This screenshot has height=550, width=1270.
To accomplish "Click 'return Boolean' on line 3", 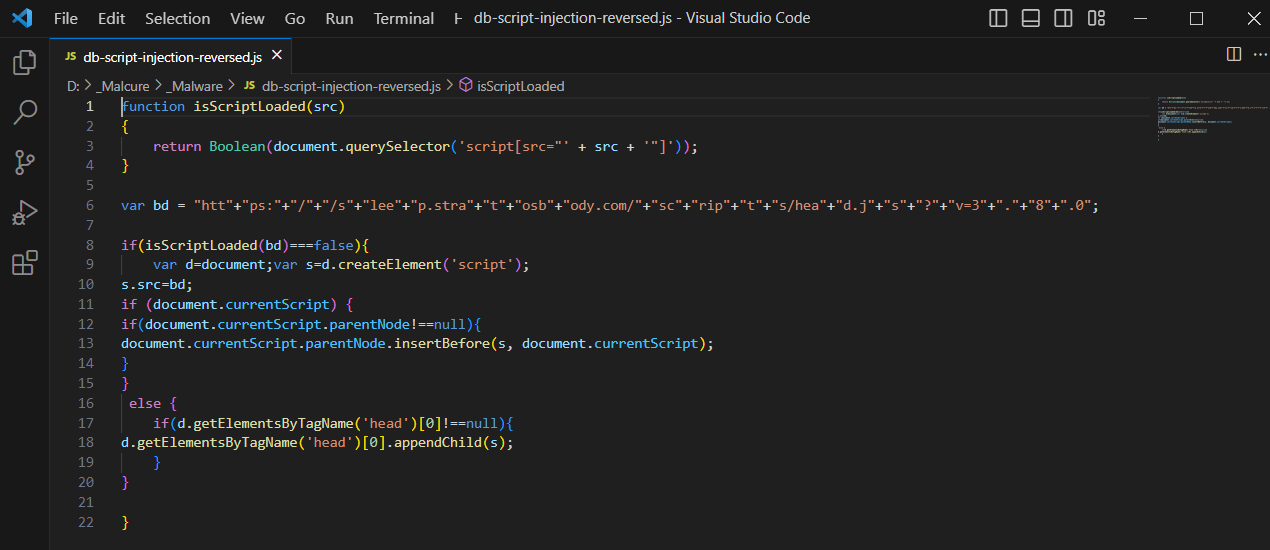I will coord(209,146).
